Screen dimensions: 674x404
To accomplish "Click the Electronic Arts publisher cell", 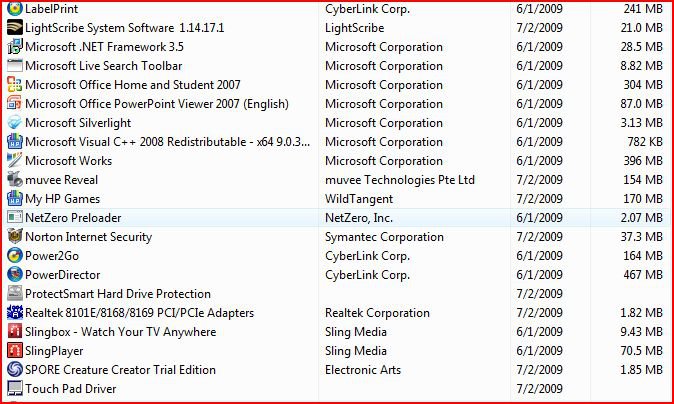I will pyautogui.click(x=363, y=370).
